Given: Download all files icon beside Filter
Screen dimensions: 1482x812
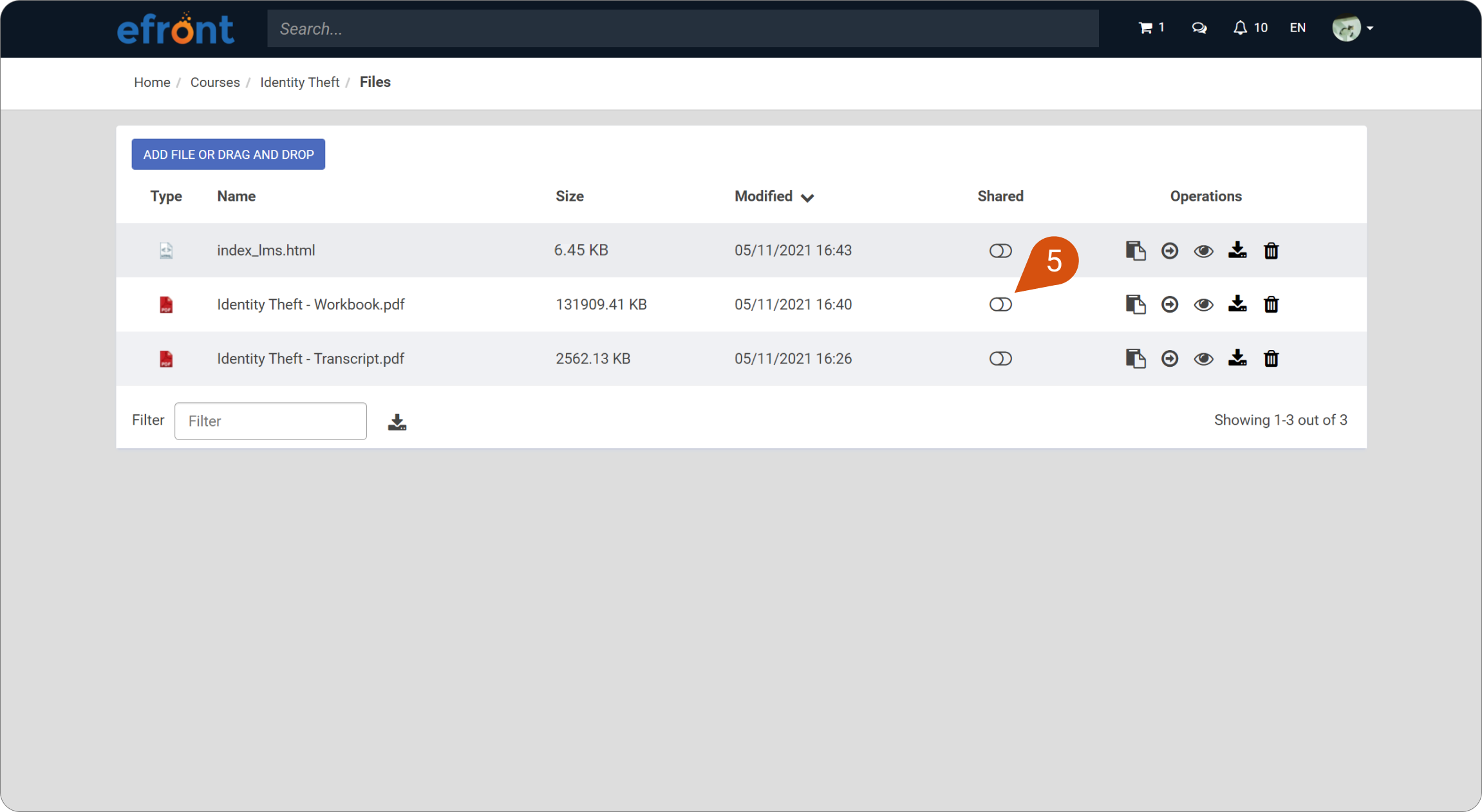Looking at the screenshot, I should pos(397,422).
